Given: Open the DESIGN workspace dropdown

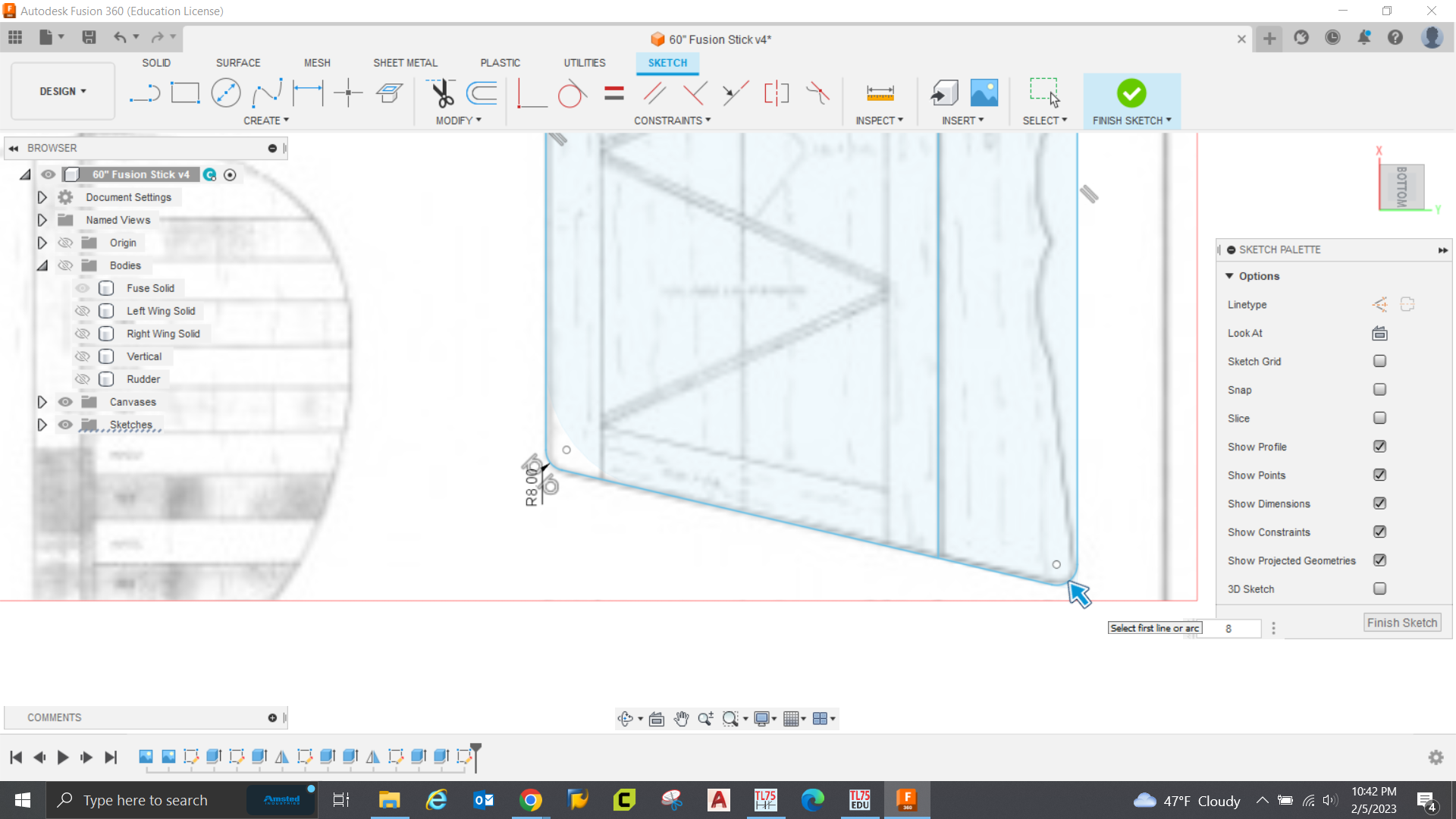Looking at the screenshot, I should 63,91.
